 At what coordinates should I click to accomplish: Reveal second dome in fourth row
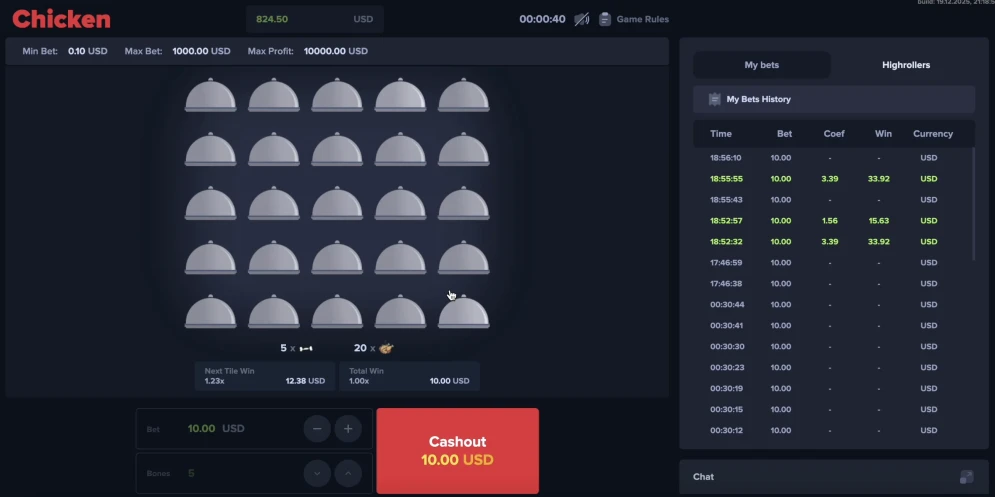pyautogui.click(x=273, y=257)
